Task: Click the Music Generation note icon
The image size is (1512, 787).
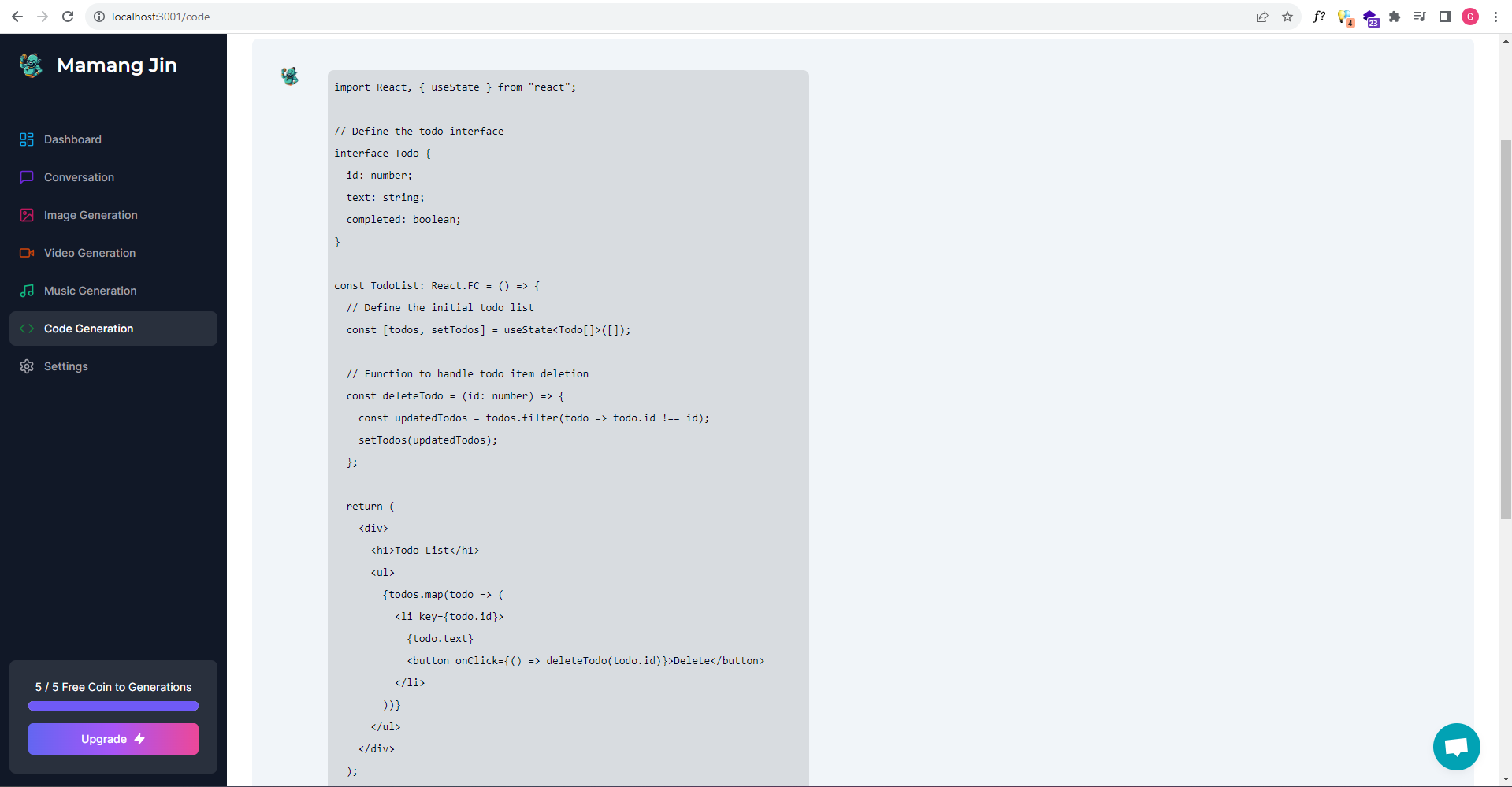Action: tap(27, 291)
